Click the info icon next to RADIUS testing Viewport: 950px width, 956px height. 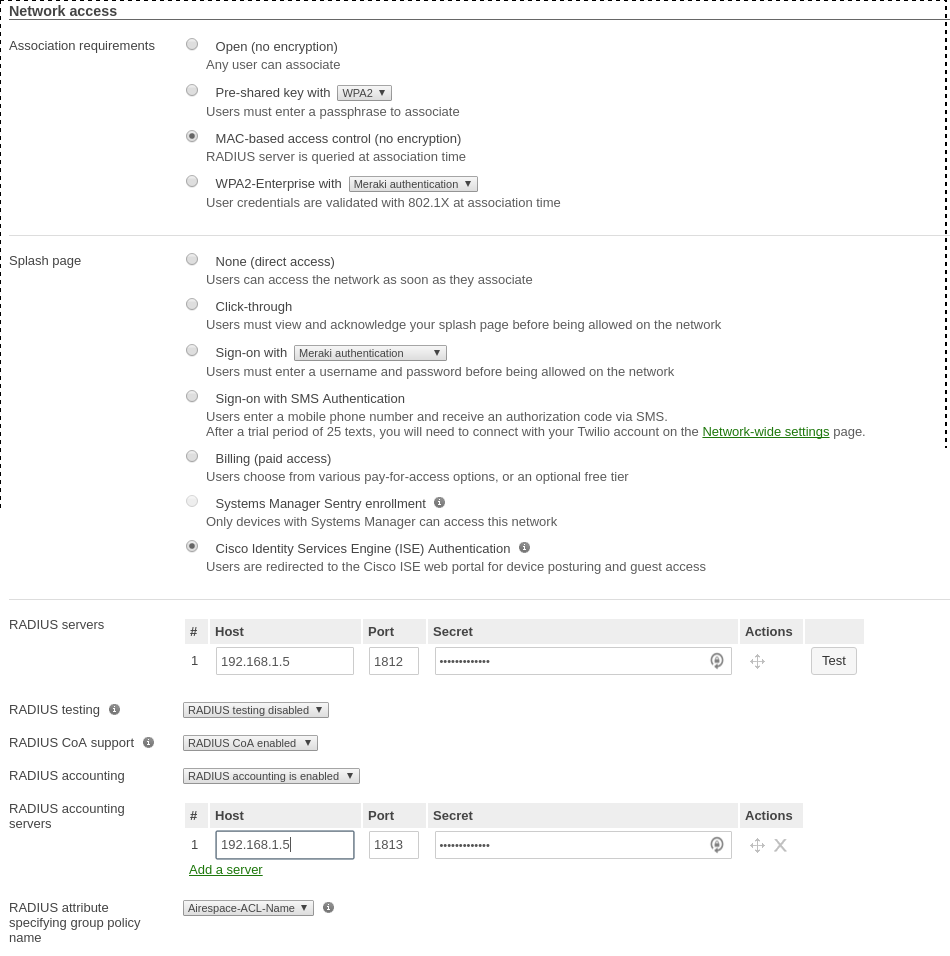114,709
